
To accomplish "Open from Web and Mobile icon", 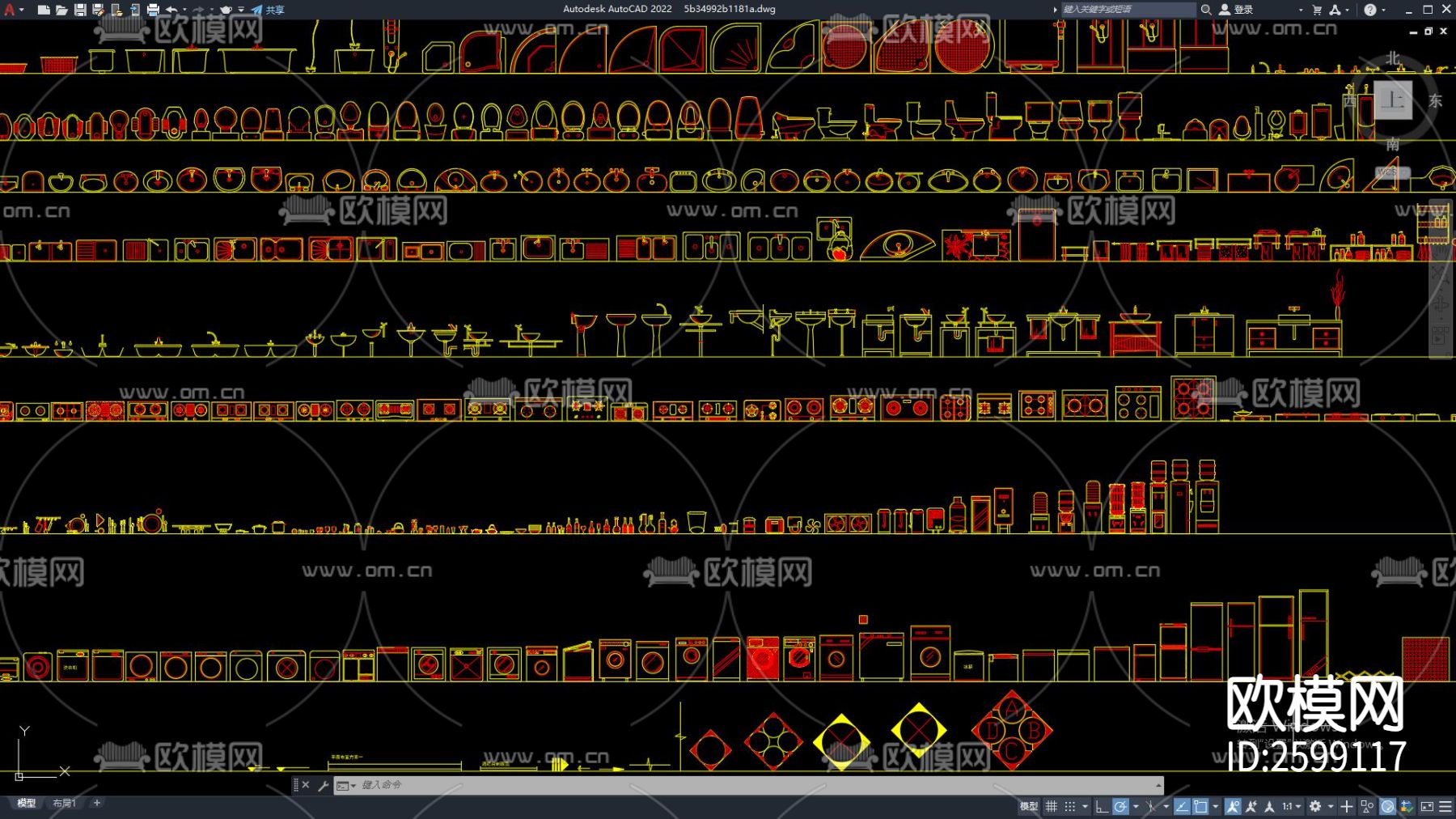I will click(x=116, y=10).
